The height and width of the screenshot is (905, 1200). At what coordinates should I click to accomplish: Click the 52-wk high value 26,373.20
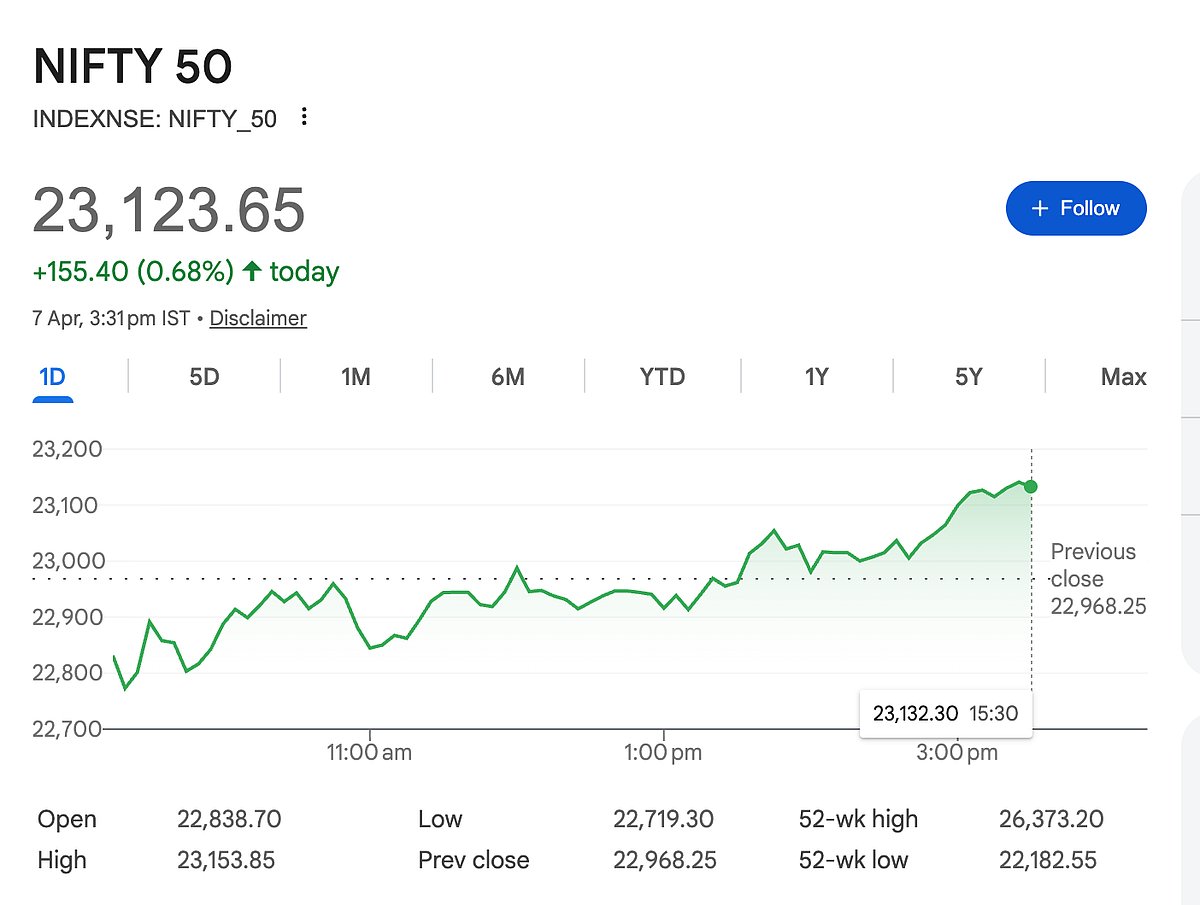pos(1051,819)
